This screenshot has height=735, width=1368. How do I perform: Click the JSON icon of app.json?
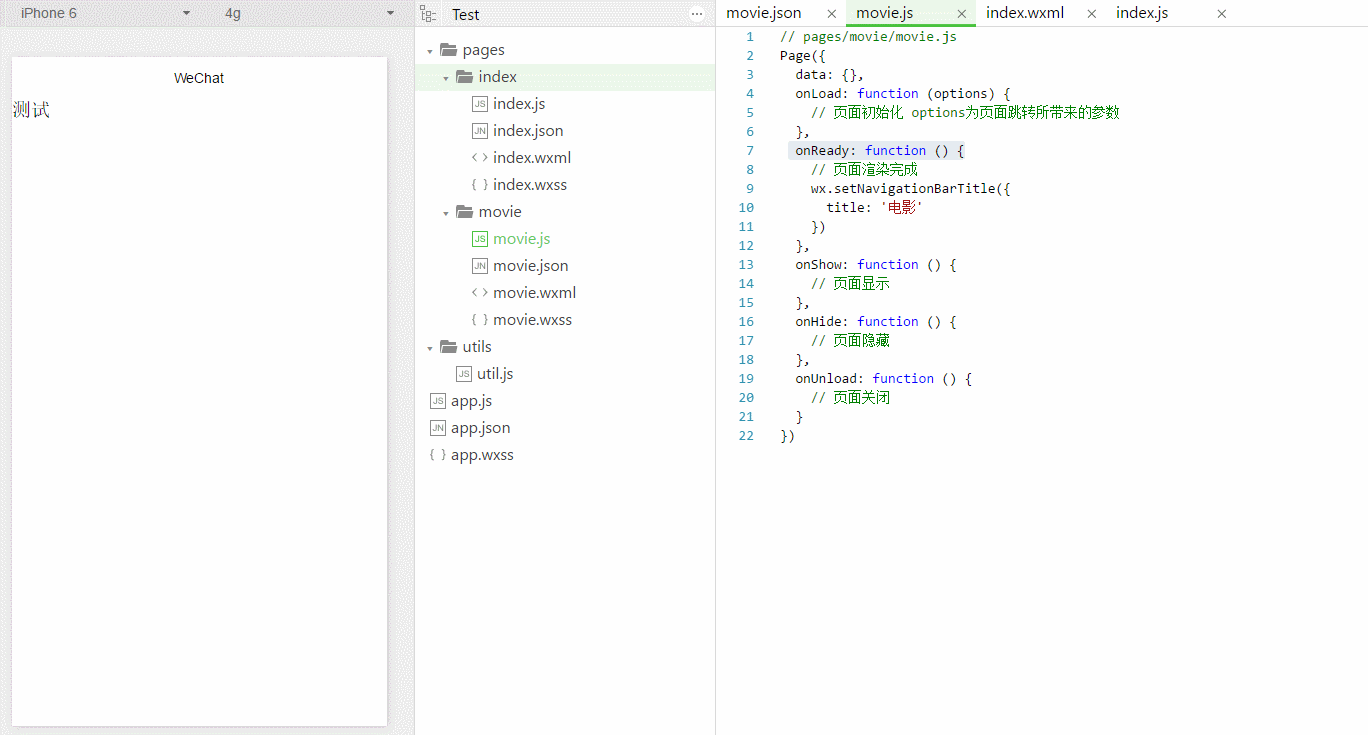pos(437,428)
